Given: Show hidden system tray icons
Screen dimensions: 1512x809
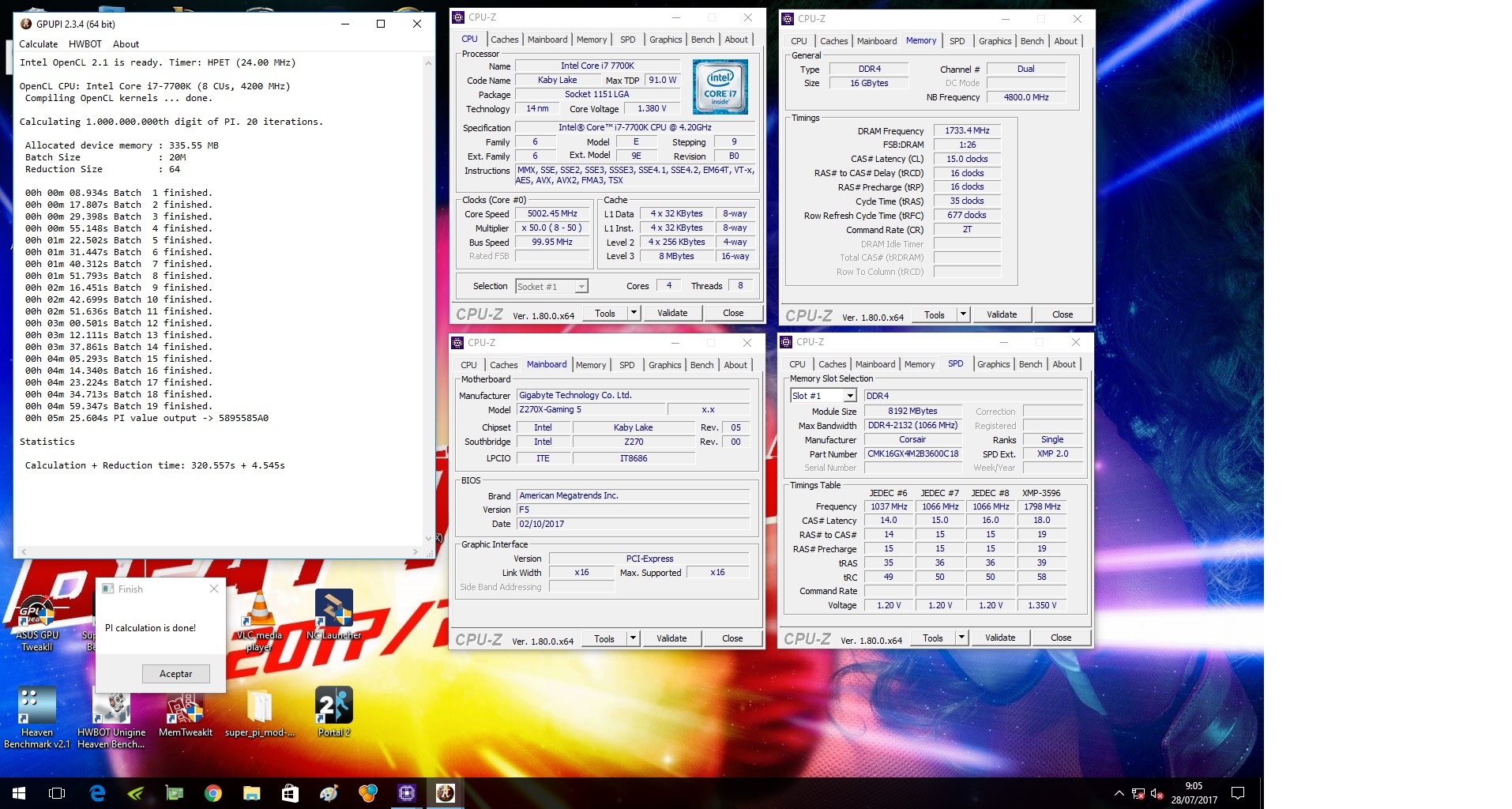Looking at the screenshot, I should point(1119,793).
